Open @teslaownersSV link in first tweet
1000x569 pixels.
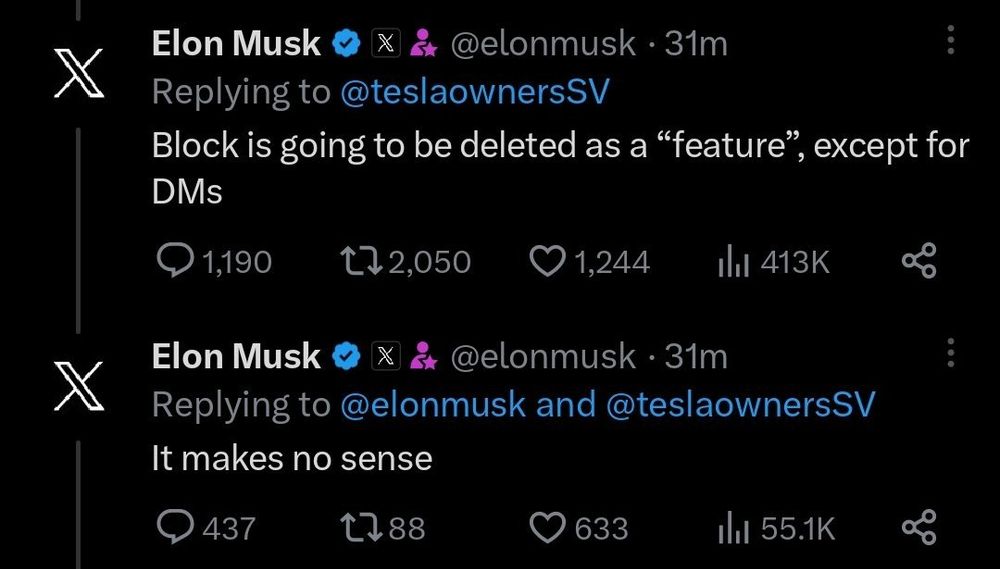point(475,92)
